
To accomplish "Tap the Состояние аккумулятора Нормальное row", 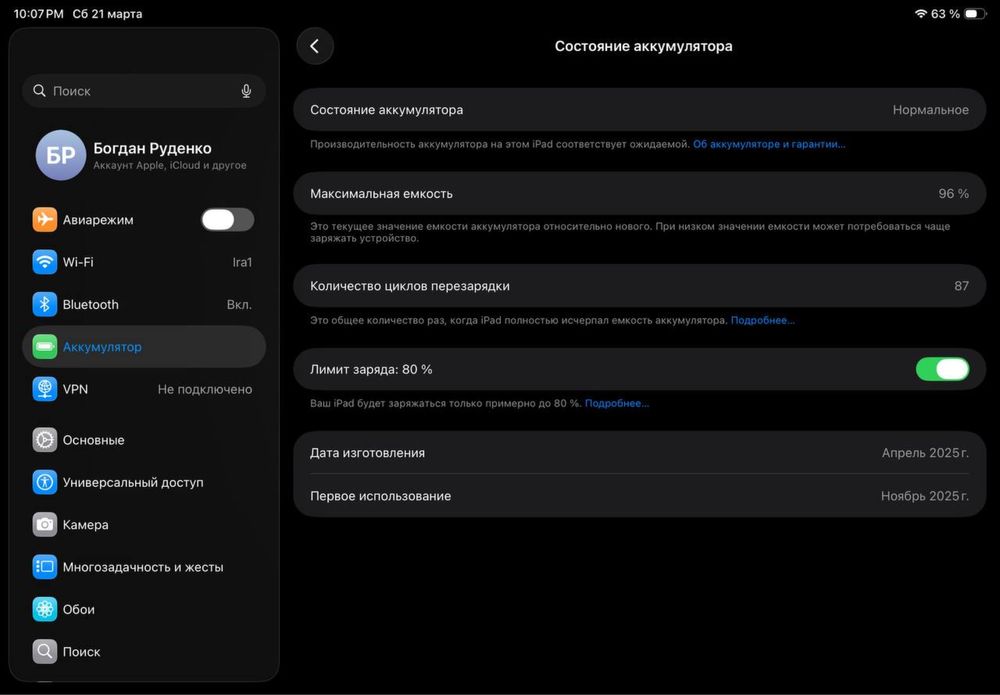I will (x=640, y=110).
